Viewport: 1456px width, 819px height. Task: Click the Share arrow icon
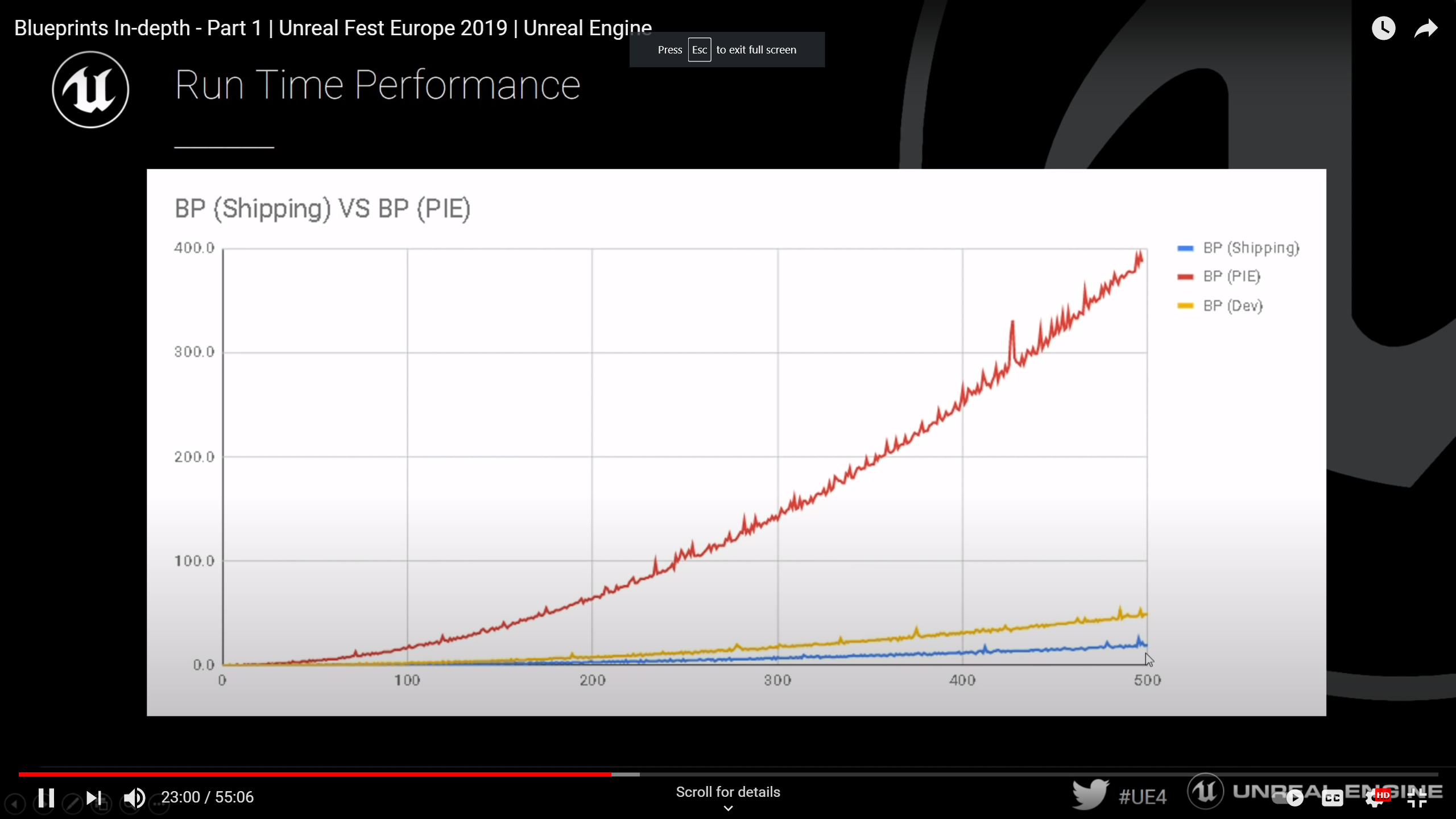1426,28
